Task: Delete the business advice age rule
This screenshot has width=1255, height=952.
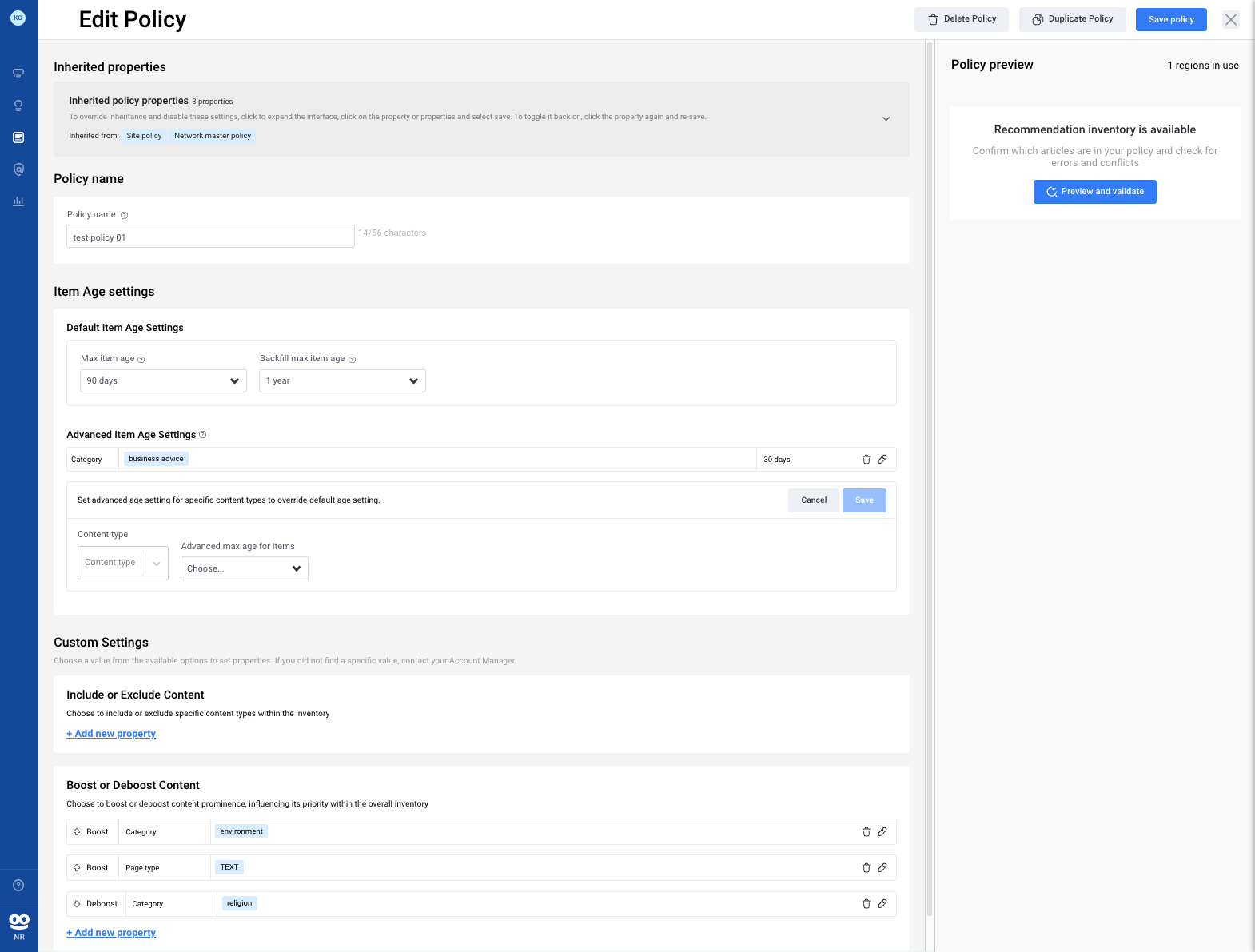Action: 866,460
